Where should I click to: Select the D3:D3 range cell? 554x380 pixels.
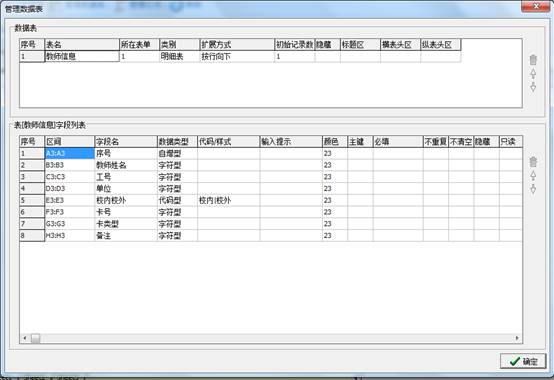coord(70,188)
